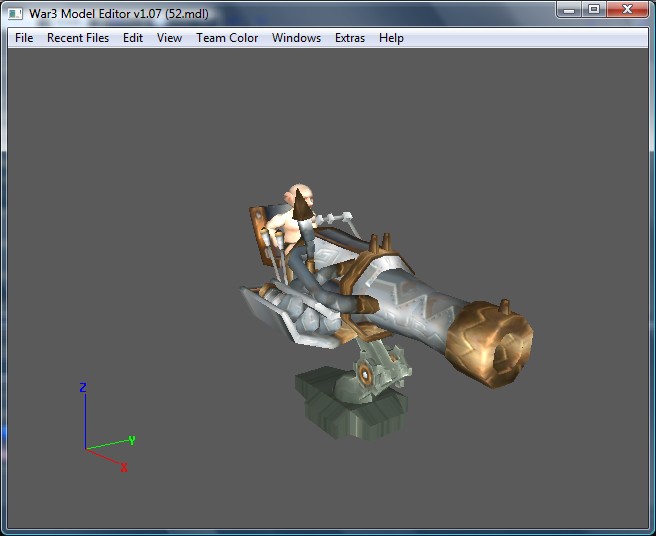Click the War3 Model Editor title bar icon

[x=15, y=14]
